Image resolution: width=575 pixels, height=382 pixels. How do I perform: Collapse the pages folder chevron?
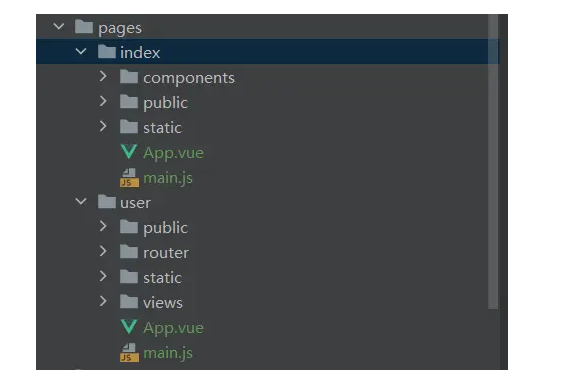coord(59,26)
